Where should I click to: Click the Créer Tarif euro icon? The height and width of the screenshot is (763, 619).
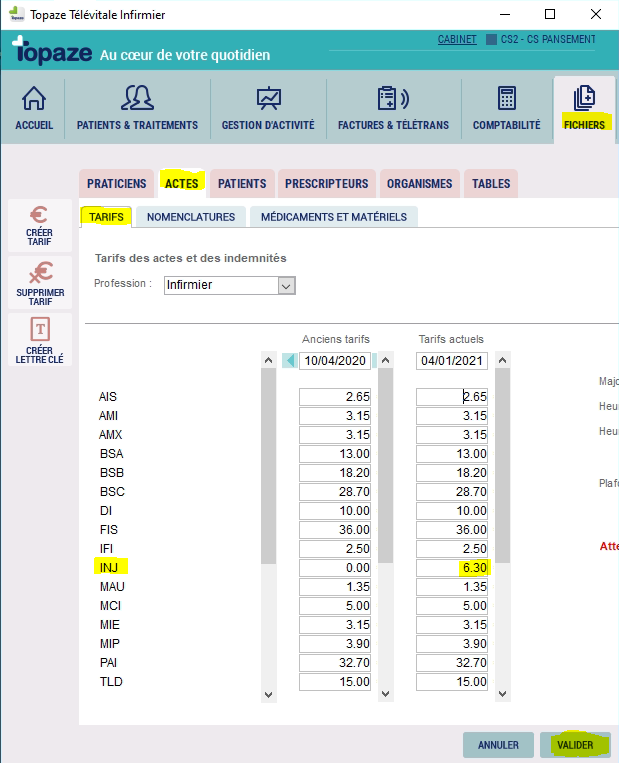tap(39, 215)
